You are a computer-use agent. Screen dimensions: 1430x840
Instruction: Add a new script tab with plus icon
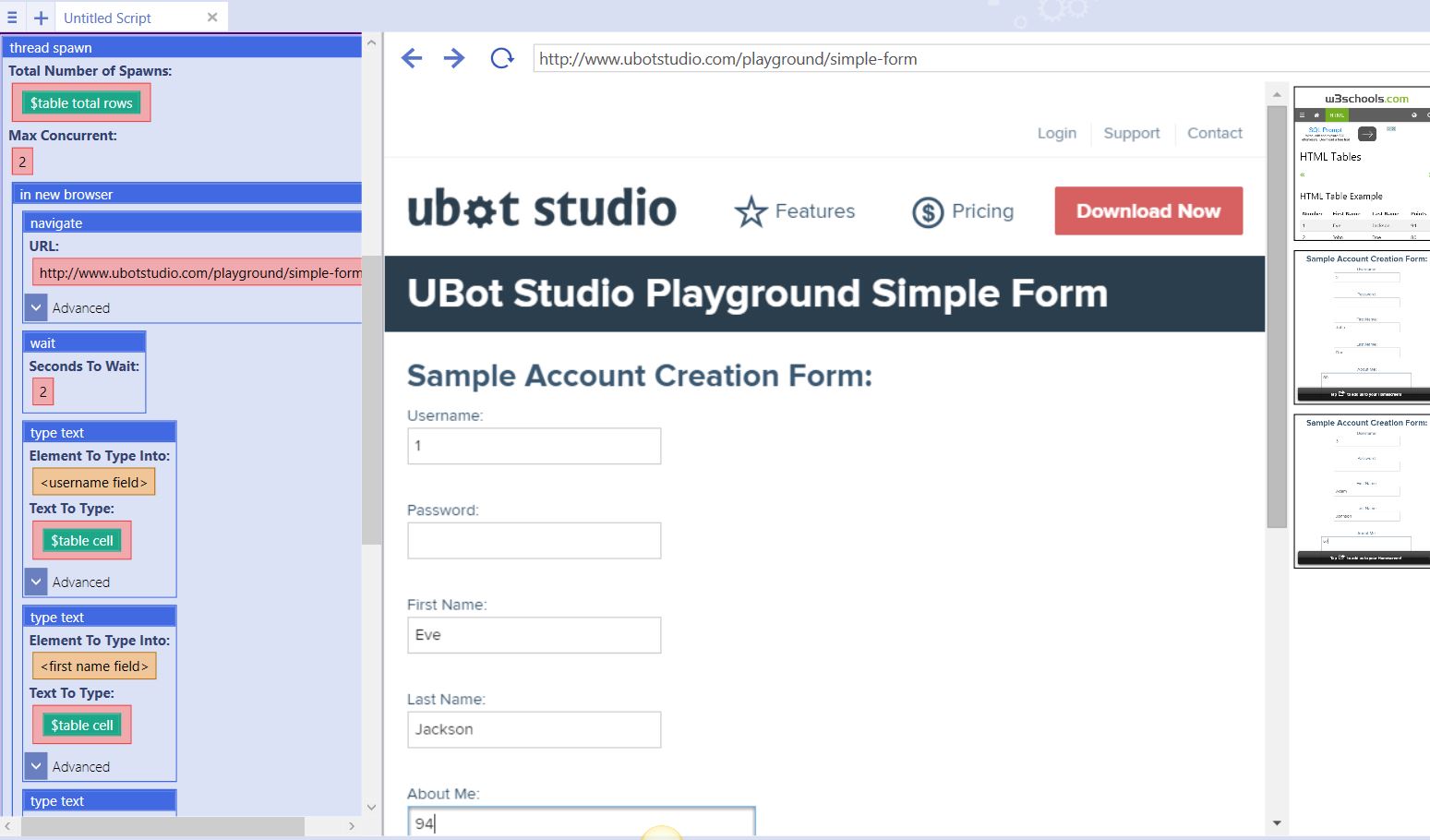tap(41, 18)
